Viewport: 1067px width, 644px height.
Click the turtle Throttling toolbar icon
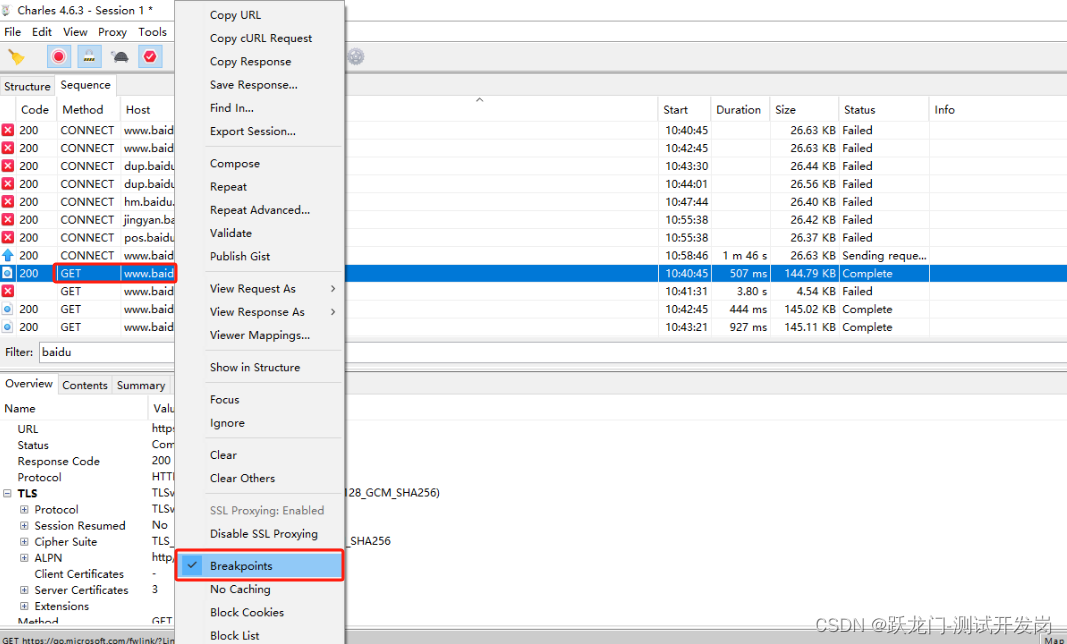(120, 57)
